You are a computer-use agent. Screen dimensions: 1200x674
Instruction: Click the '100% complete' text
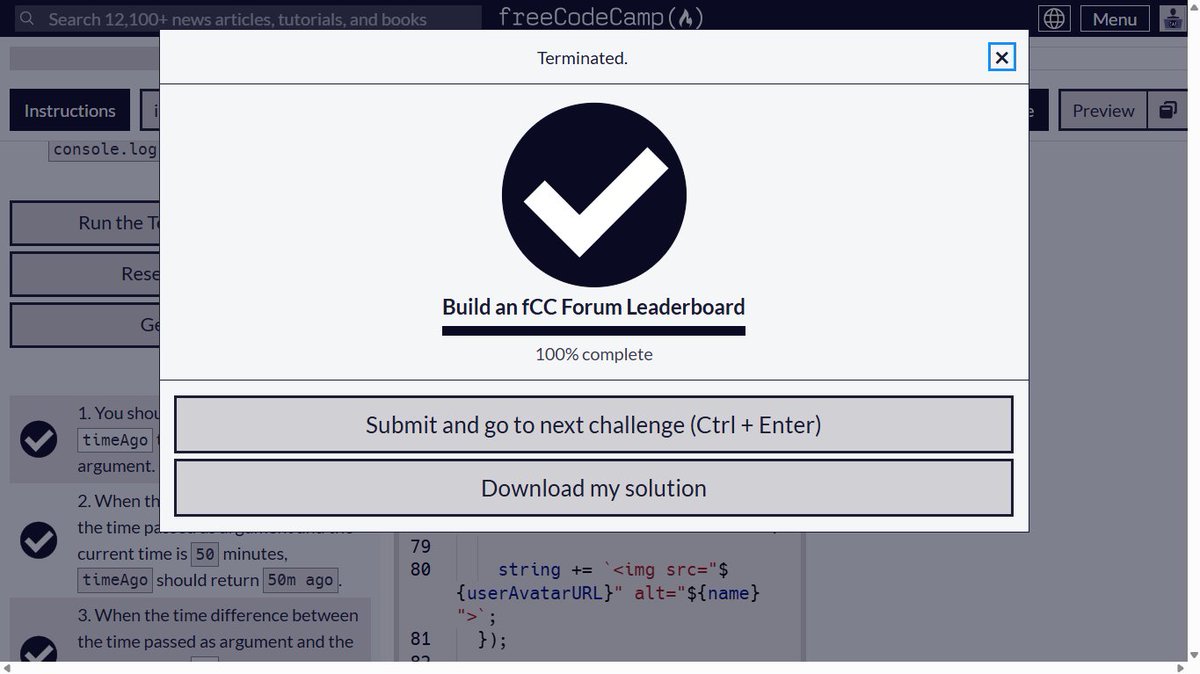click(x=594, y=354)
